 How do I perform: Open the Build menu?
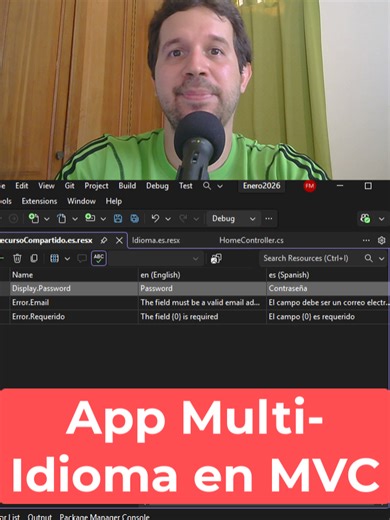[x=127, y=186]
